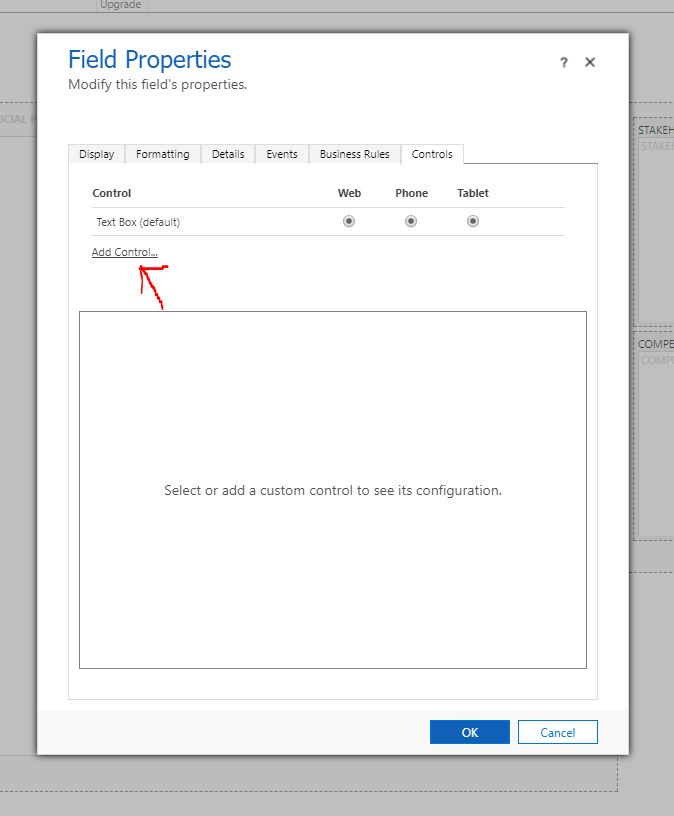The image size is (674, 816).
Task: Switch to the Display tab
Action: click(x=96, y=154)
